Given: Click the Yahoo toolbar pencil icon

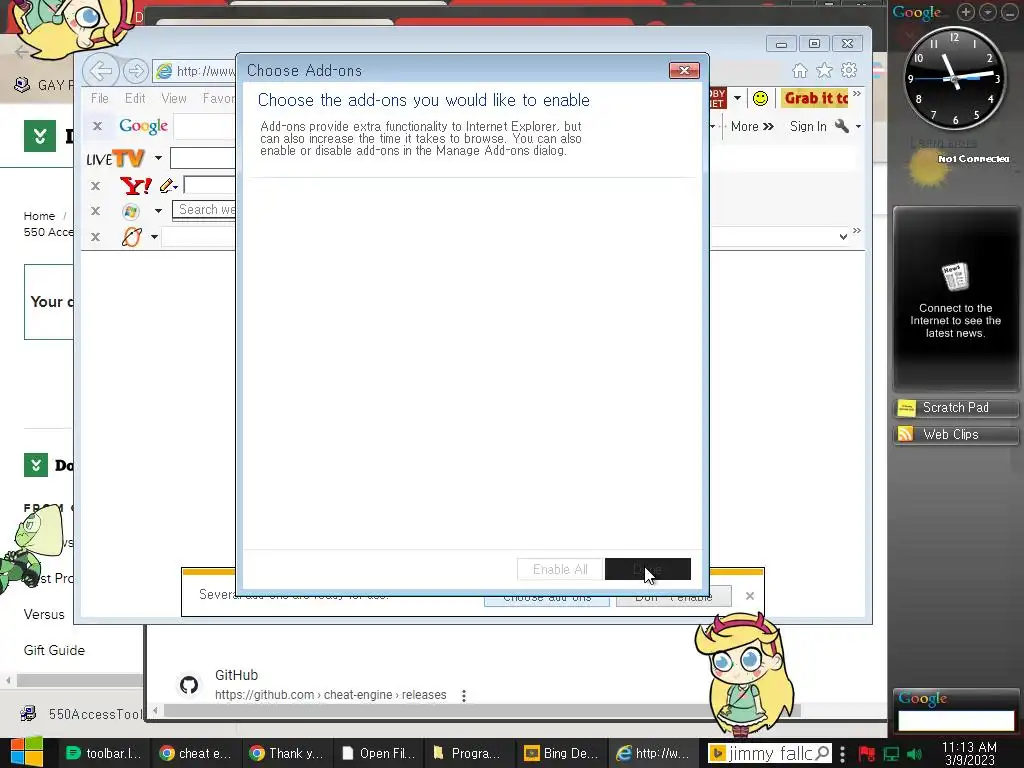Looking at the screenshot, I should click(168, 186).
